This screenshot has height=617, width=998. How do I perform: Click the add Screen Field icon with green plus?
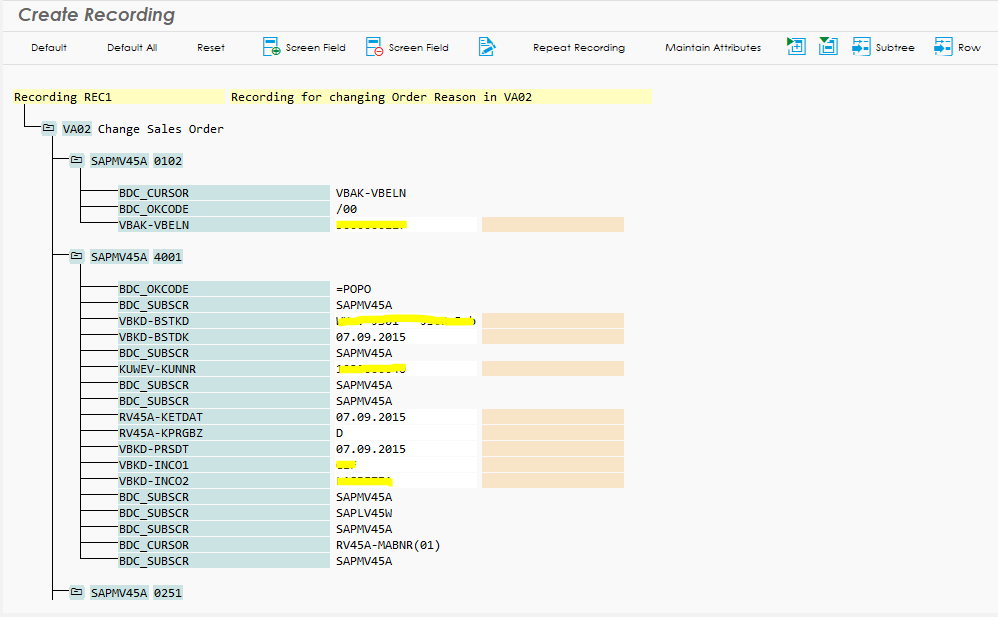click(x=272, y=47)
